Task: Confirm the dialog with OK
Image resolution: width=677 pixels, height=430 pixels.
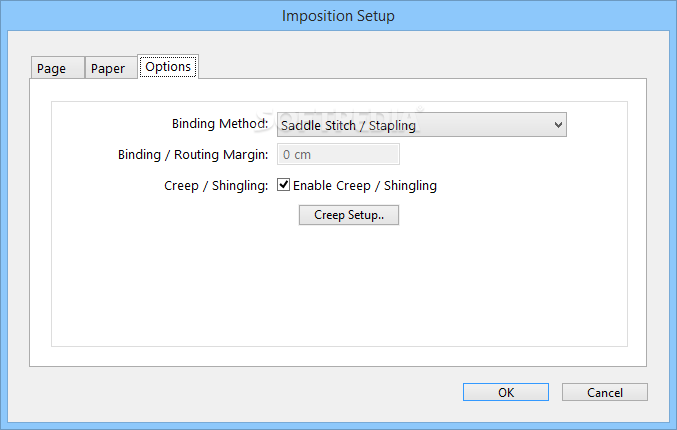Action: point(505,392)
